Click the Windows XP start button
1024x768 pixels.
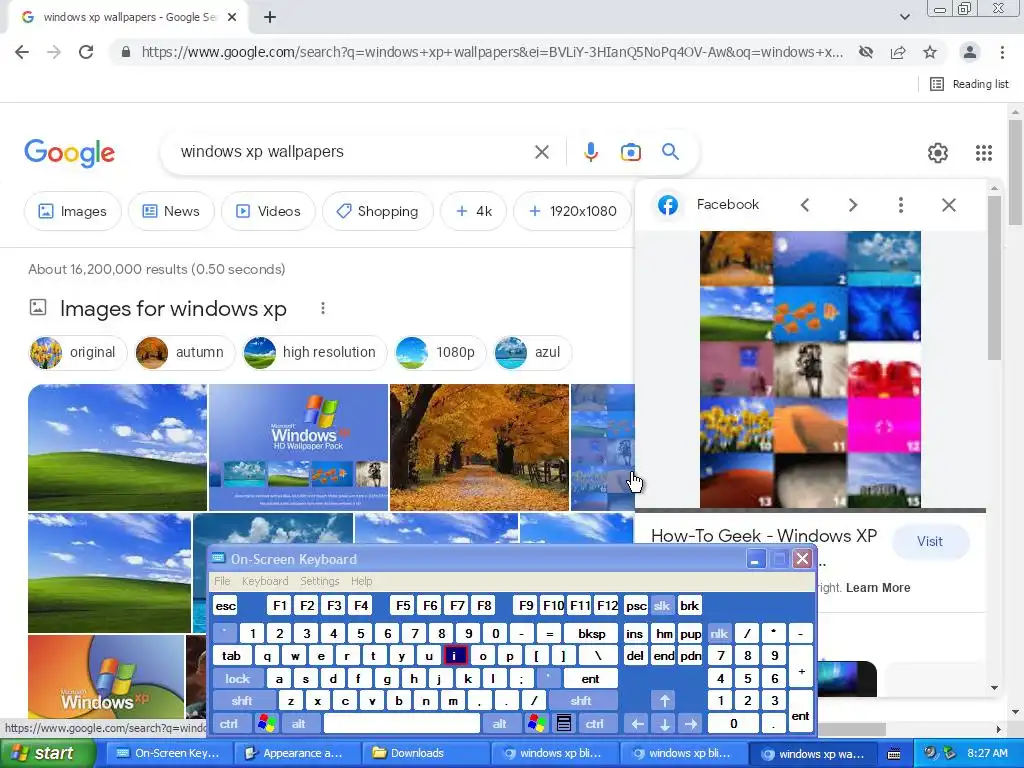coord(46,753)
